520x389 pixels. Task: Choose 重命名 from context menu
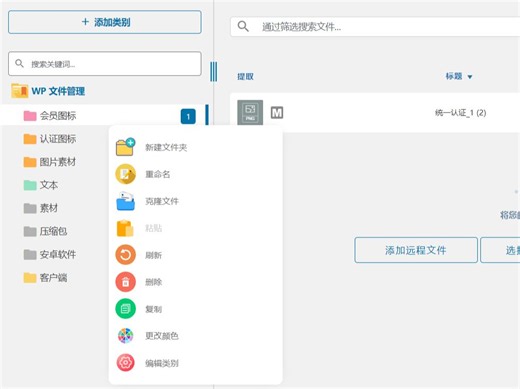tap(158, 174)
